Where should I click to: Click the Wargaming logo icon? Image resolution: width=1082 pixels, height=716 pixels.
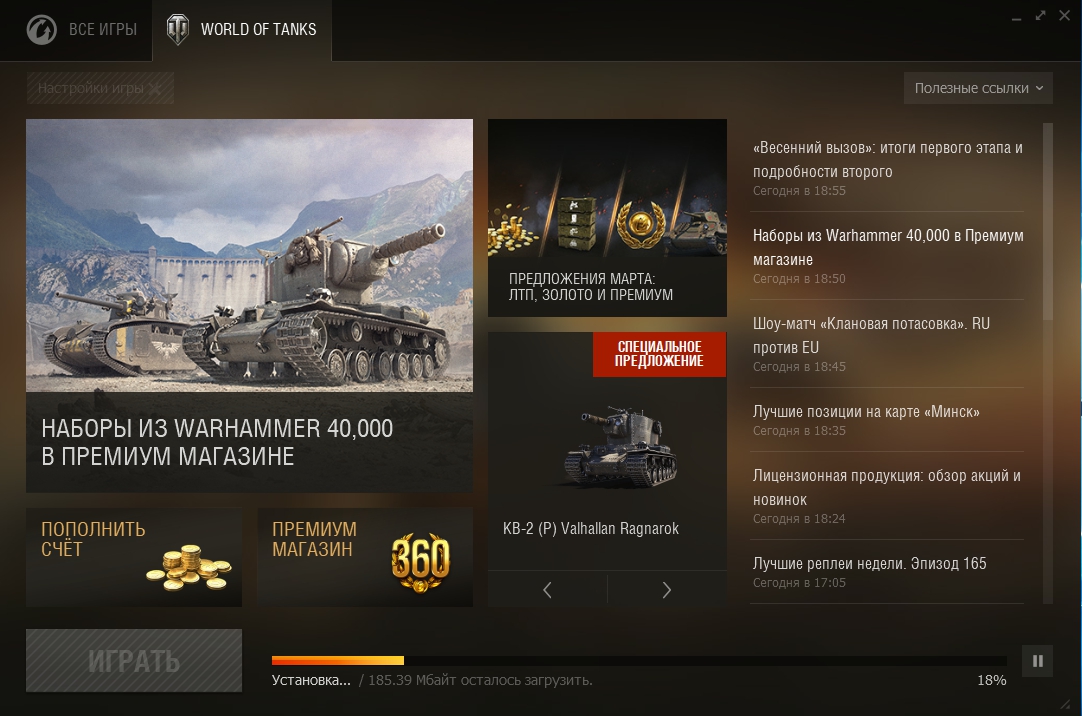click(x=41, y=30)
